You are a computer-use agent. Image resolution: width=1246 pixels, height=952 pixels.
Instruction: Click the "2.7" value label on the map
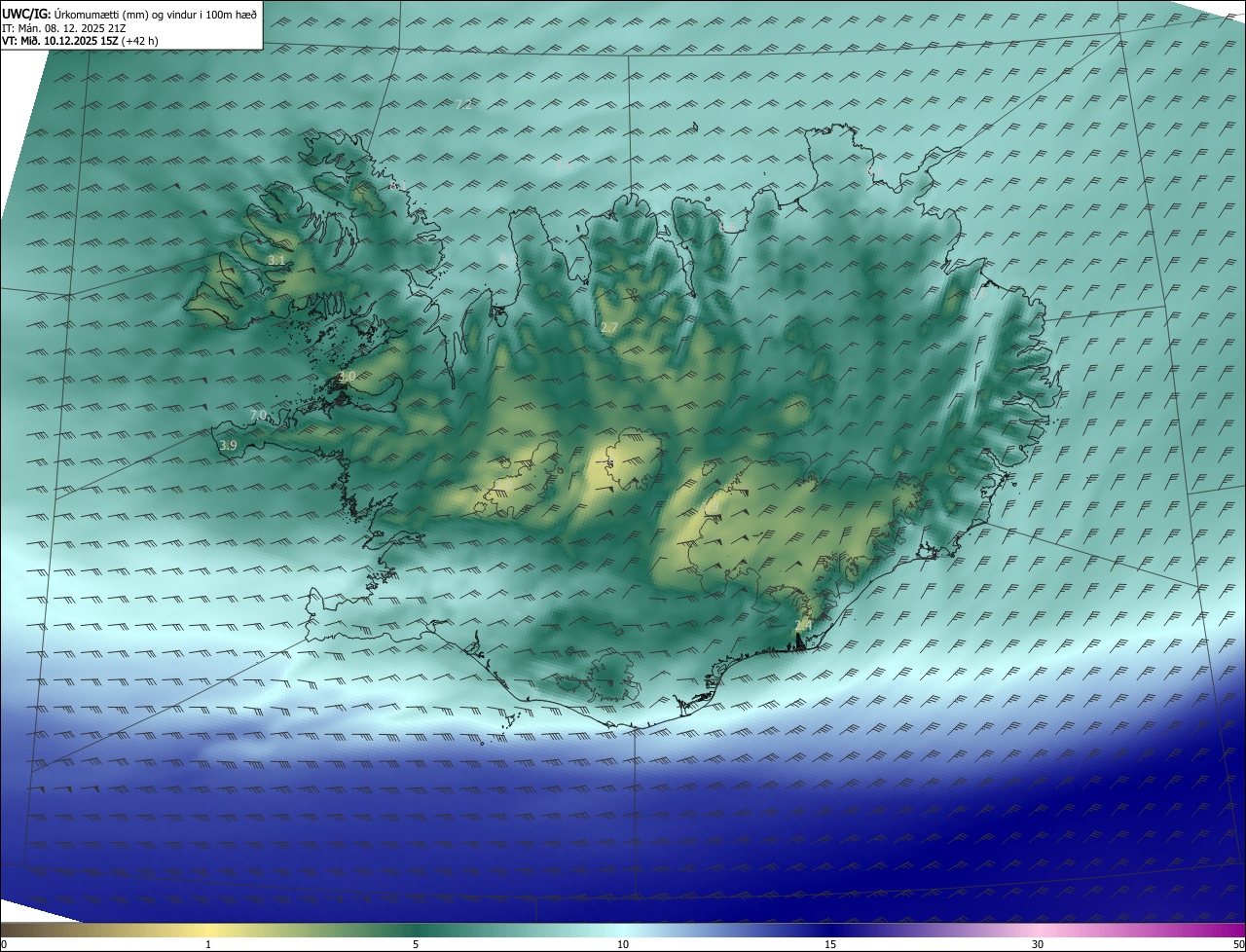point(609,328)
